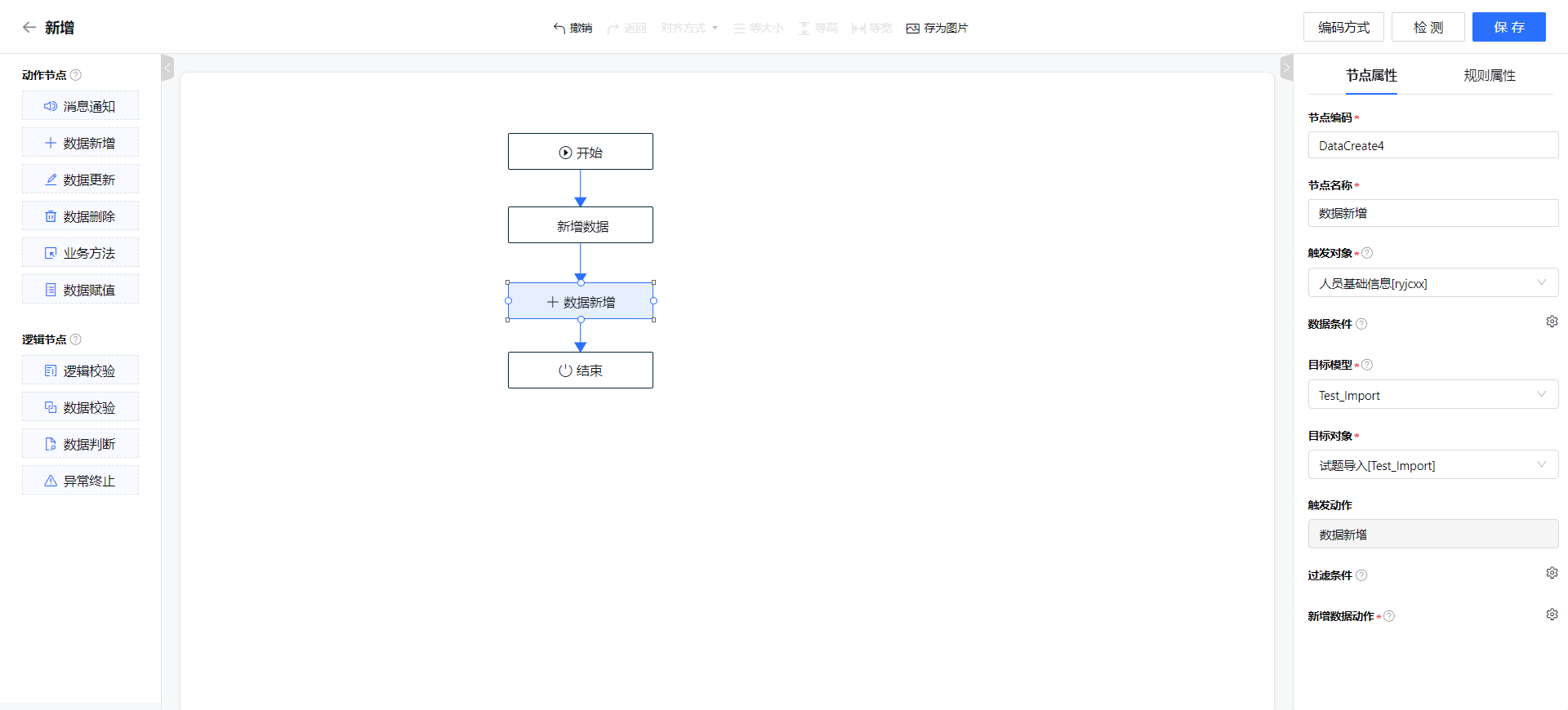Viewport: 1568px width, 710px height.
Task: Select the 开始 node on canvas
Action: (581, 152)
